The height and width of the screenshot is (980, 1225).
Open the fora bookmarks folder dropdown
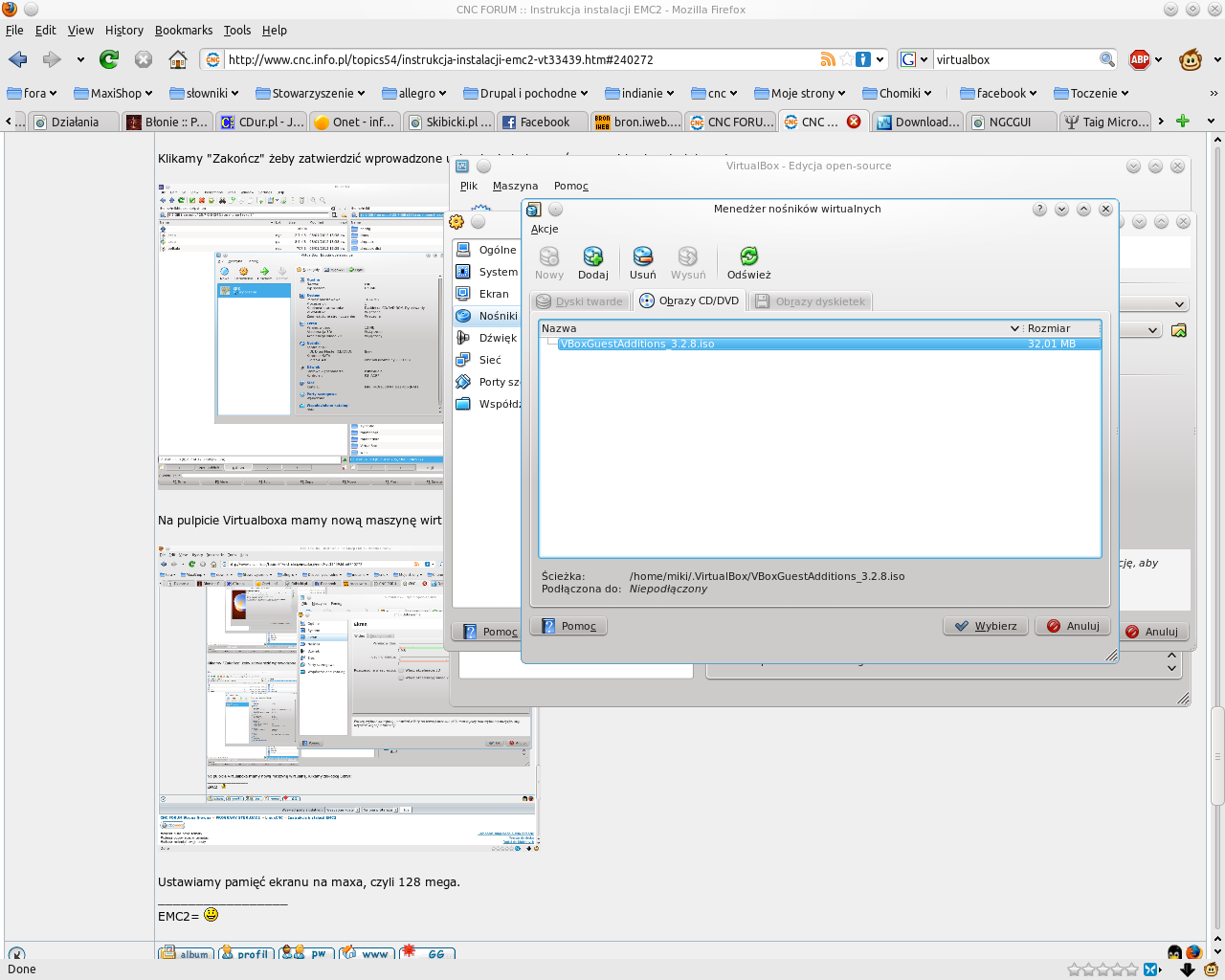32,93
